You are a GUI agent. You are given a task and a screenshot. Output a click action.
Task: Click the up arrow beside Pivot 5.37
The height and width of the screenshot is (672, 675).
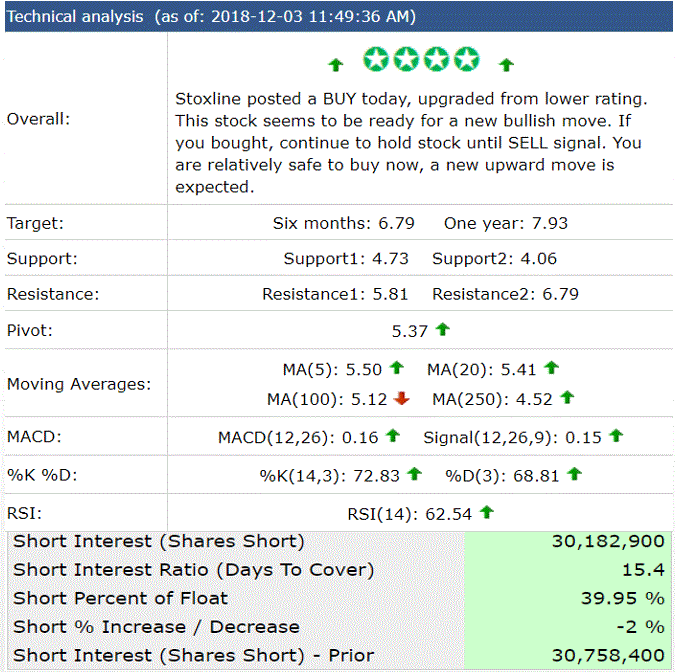point(443,329)
